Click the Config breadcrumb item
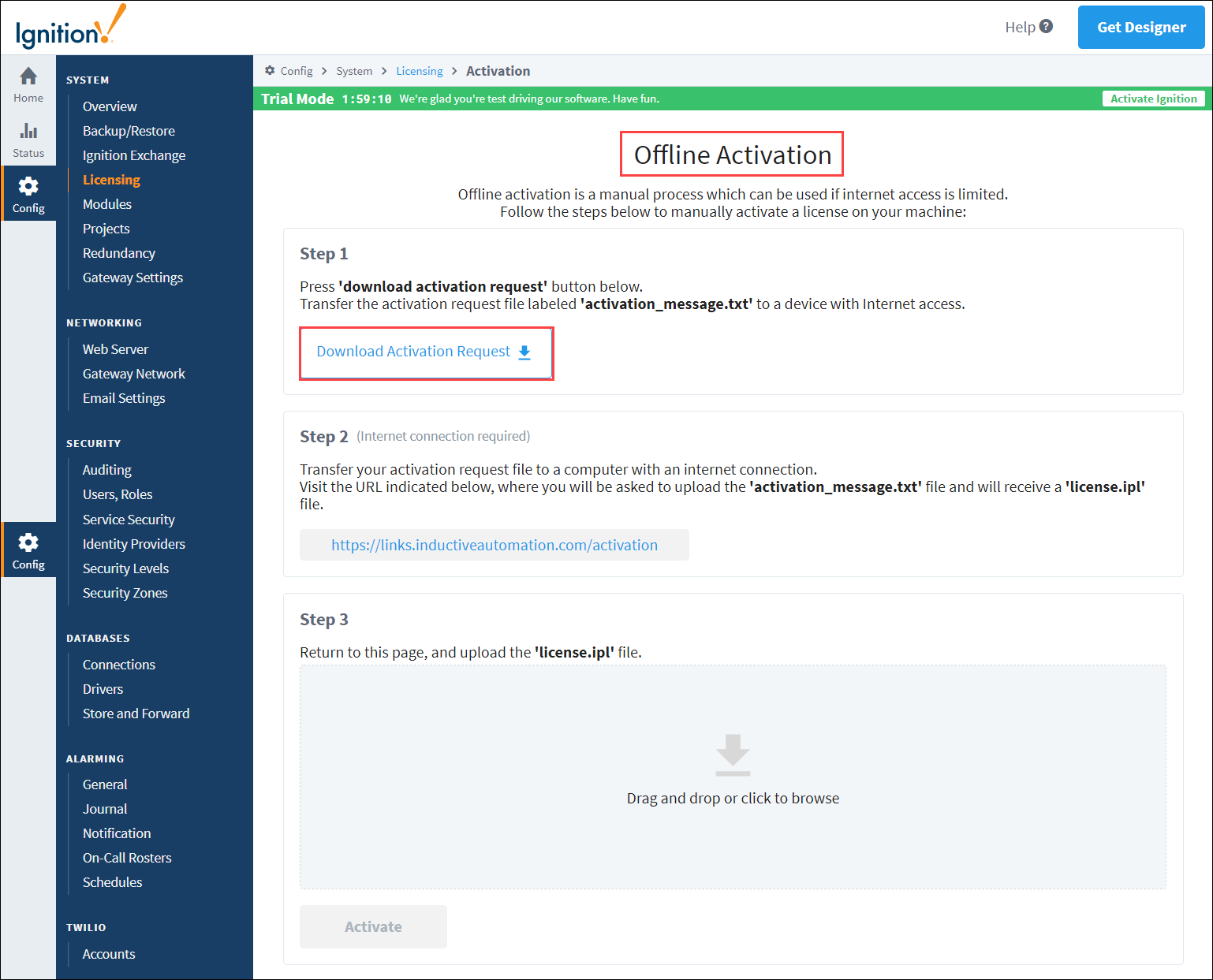 coord(297,71)
